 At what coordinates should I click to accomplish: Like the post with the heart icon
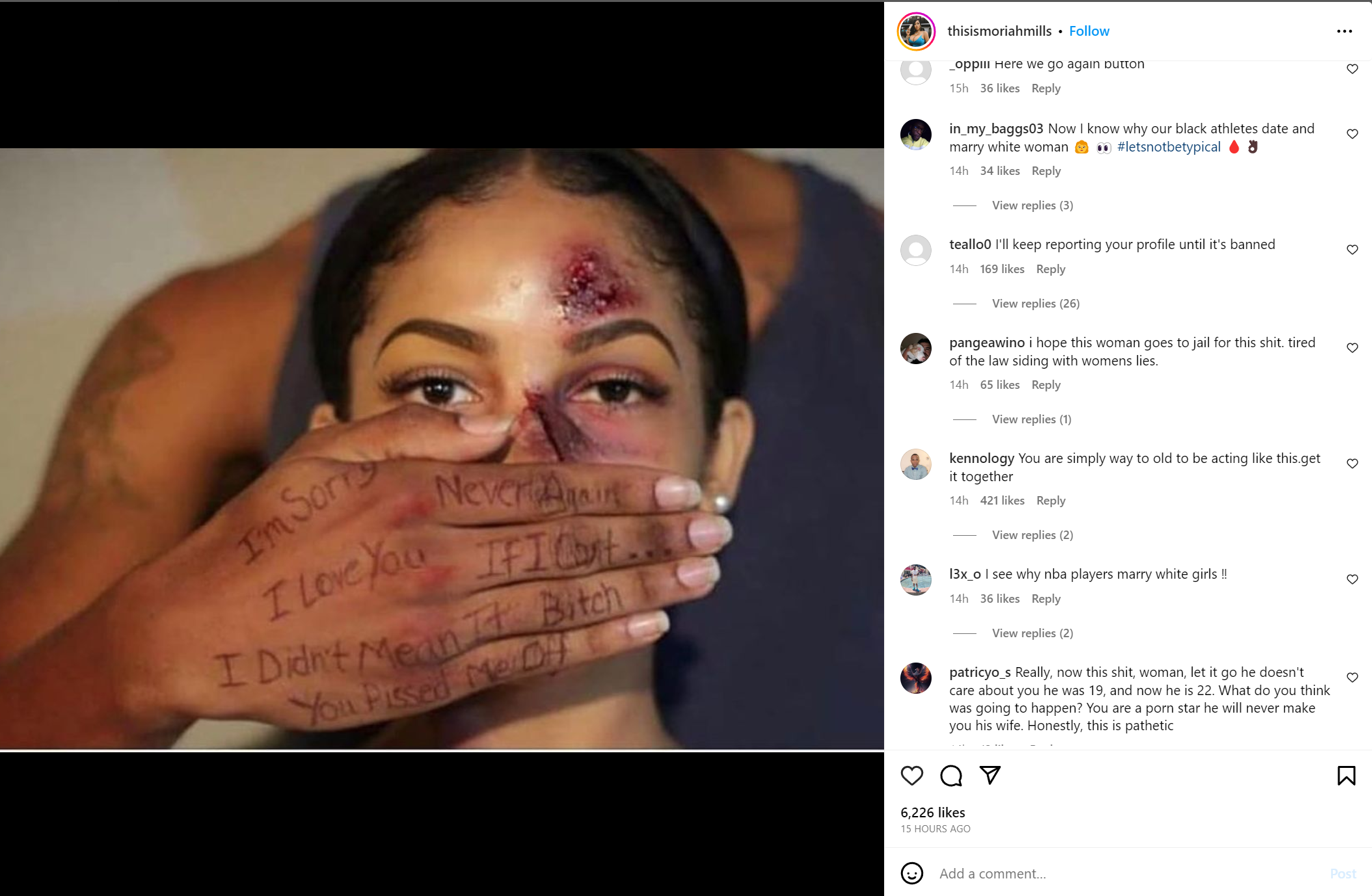(x=911, y=775)
